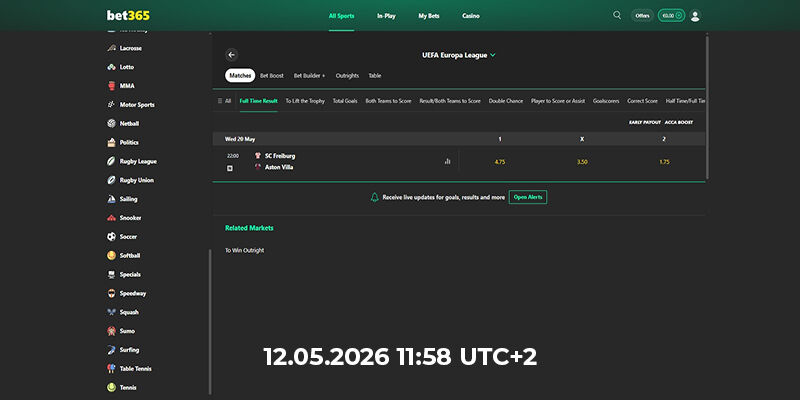Click the sidebar vertical scrollbar
800x400 pixels.
(210, 322)
